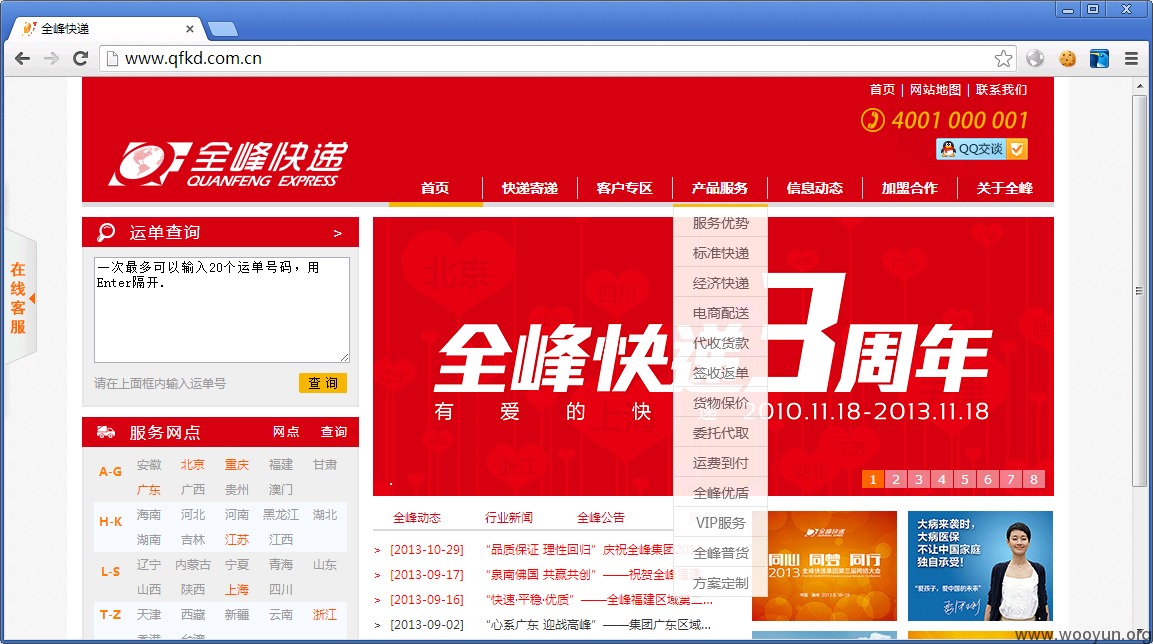This screenshot has height=644, width=1153.
Task: Open the 大病来袭时 charity thumbnail
Action: [980, 566]
